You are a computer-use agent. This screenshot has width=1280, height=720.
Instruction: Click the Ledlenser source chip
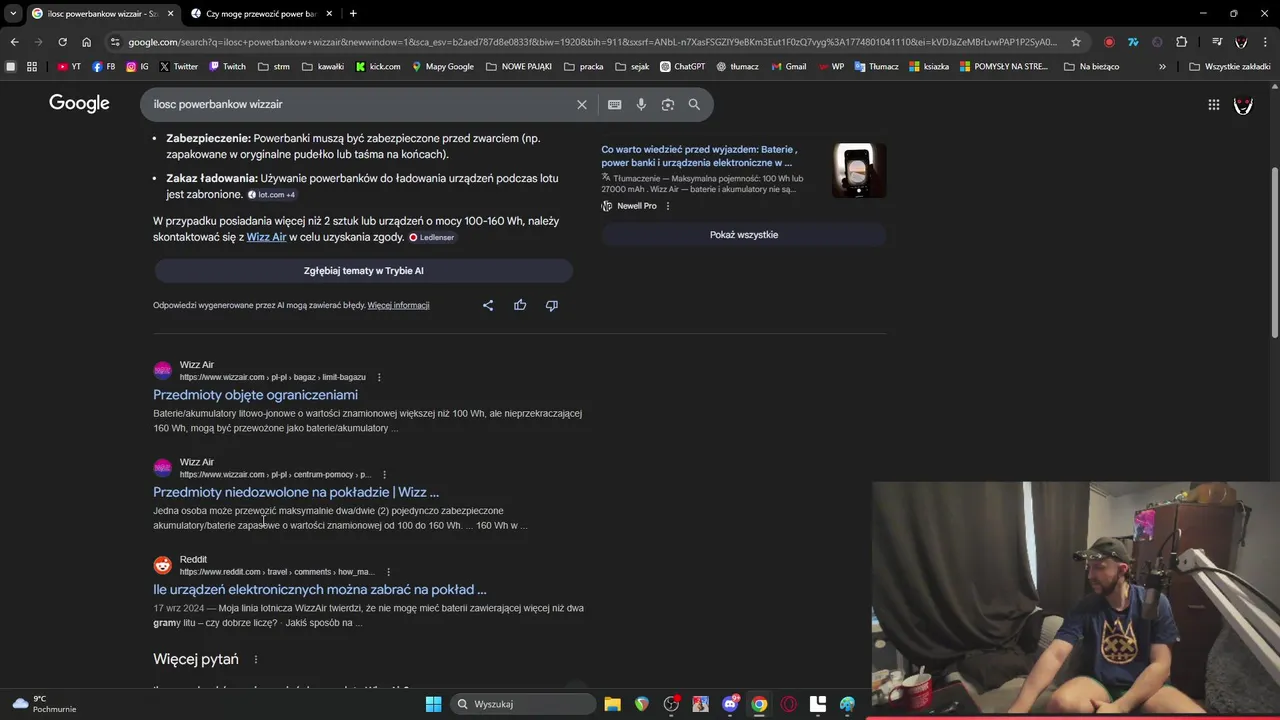click(x=432, y=238)
